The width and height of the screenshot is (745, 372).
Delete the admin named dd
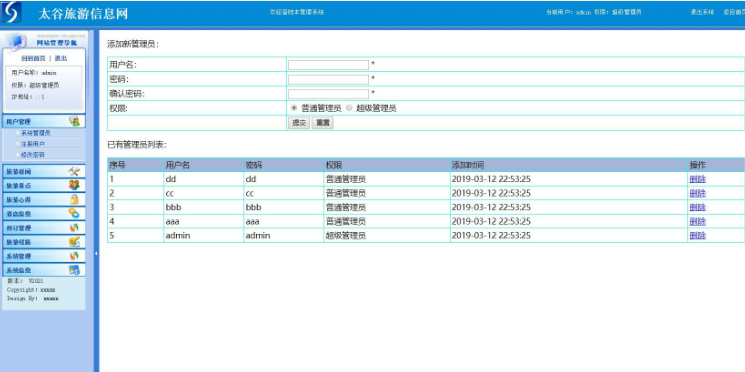pyautogui.click(x=697, y=180)
